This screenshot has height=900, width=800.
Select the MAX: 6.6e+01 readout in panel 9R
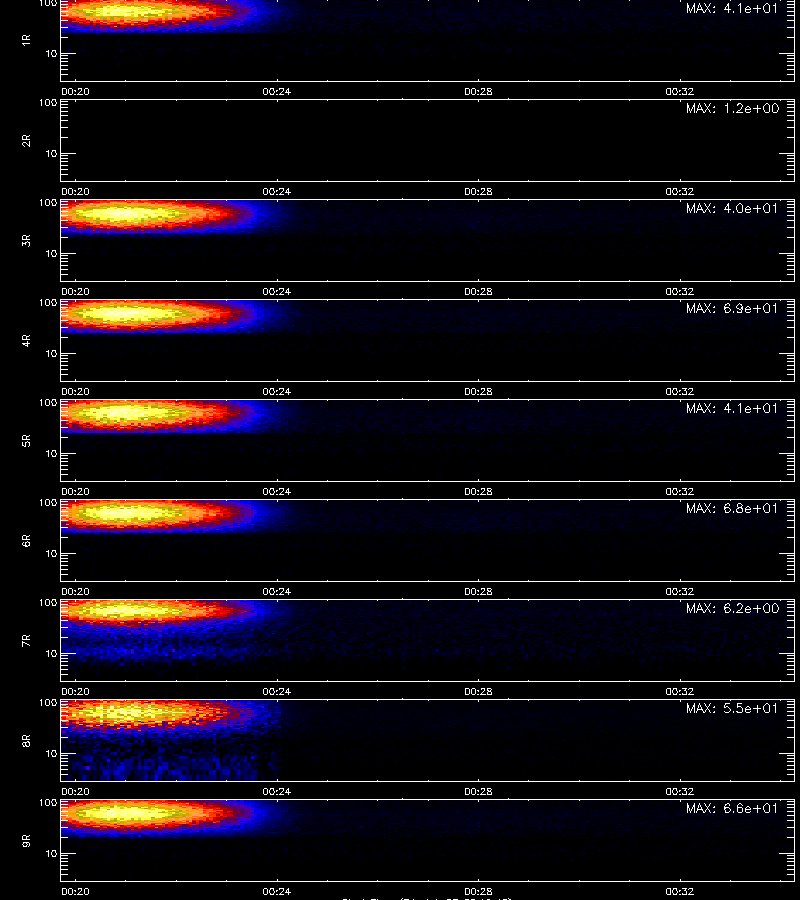[x=732, y=808]
